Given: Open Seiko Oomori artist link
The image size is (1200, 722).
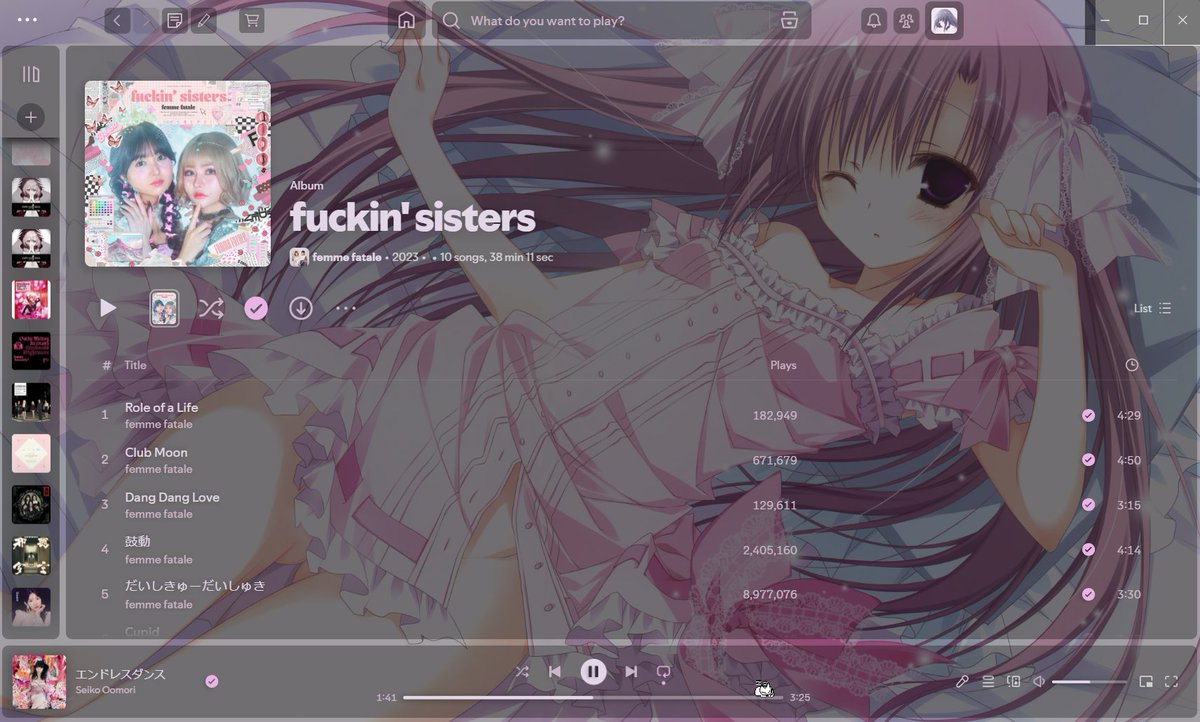Looking at the screenshot, I should (x=105, y=690).
